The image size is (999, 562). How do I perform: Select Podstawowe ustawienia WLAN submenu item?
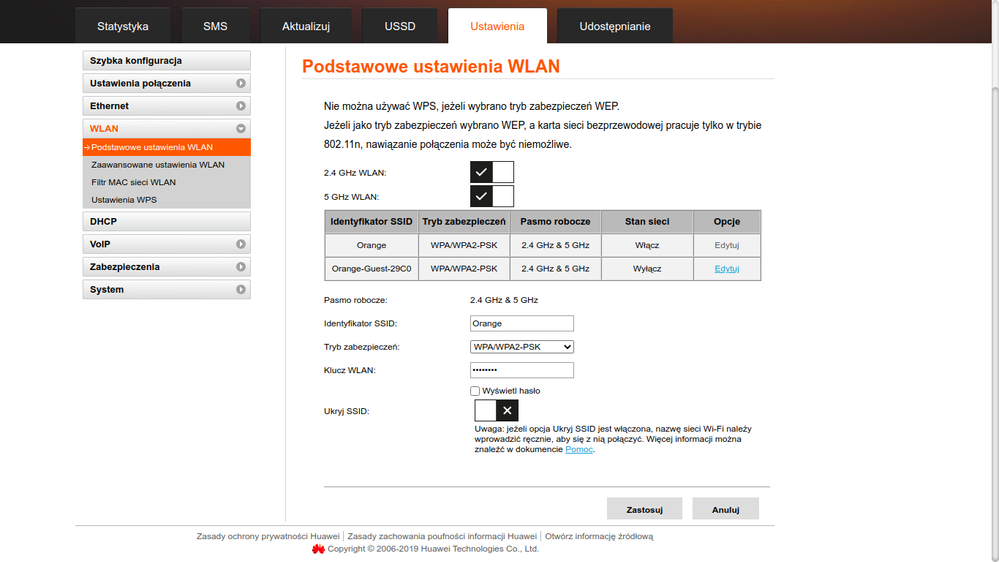166,147
